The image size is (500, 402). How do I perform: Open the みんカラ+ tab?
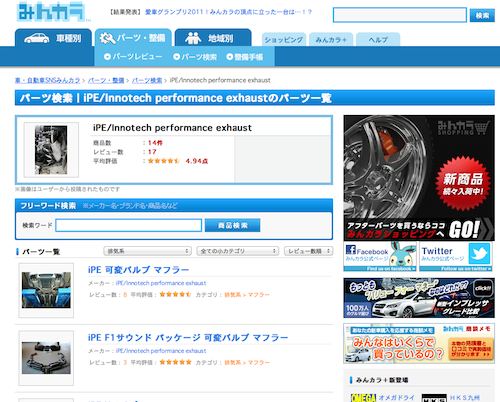tap(331, 40)
